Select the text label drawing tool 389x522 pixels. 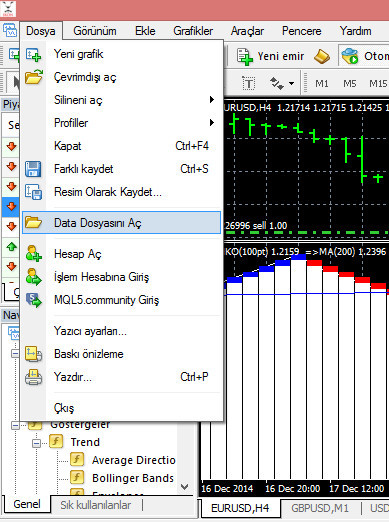pyautogui.click(x=249, y=83)
